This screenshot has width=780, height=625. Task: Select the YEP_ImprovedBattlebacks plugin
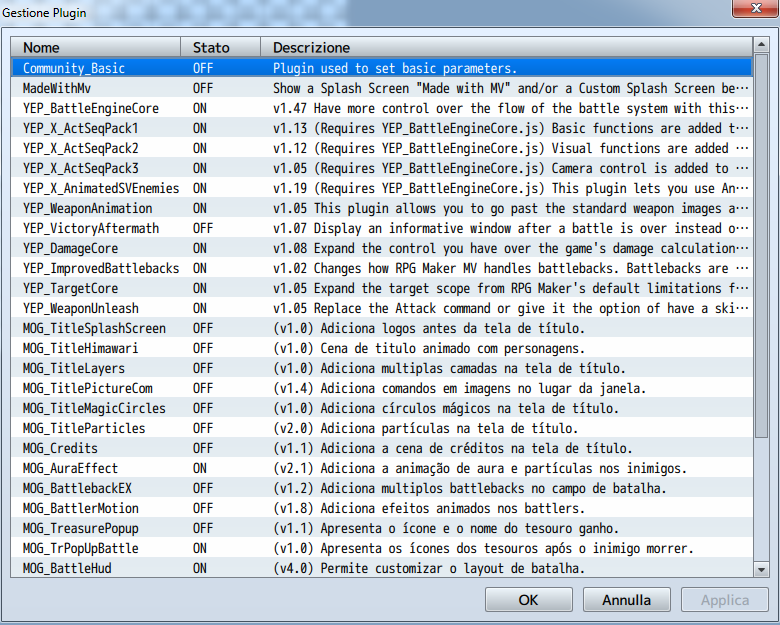pos(382,268)
